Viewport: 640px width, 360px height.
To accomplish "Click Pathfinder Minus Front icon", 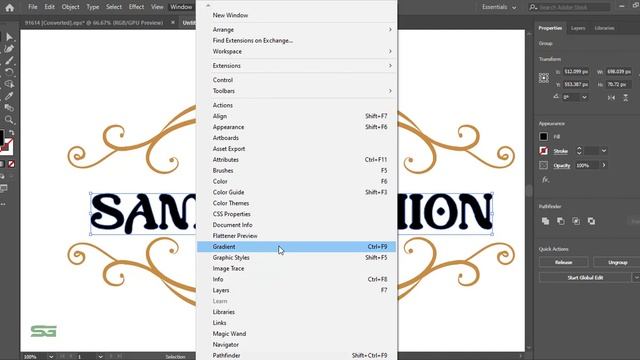I will pyautogui.click(x=561, y=221).
